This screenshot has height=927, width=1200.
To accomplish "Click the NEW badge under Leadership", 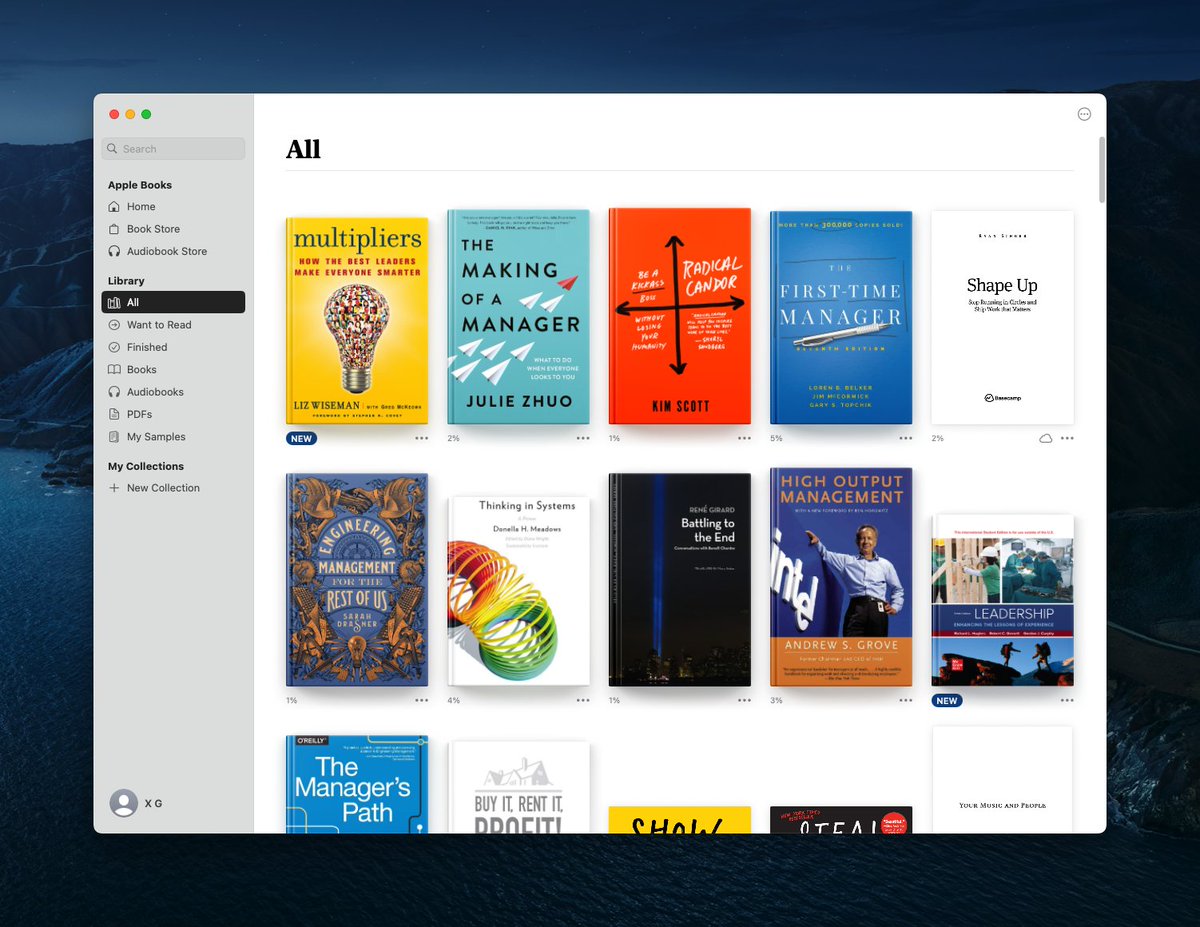I will pos(947,701).
